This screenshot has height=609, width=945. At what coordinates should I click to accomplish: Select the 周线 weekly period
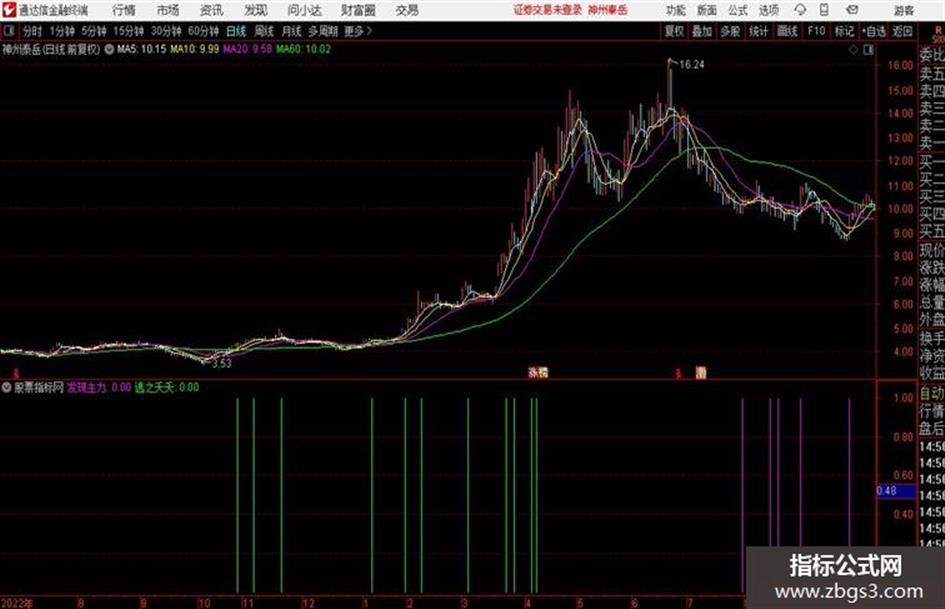click(x=264, y=31)
